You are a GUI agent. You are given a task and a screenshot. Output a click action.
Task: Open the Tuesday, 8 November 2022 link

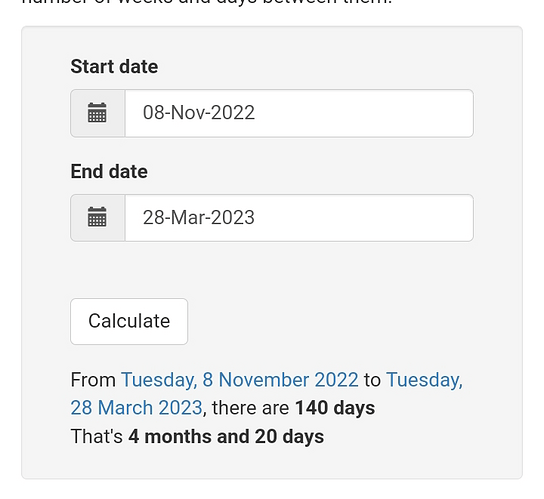[x=239, y=380]
